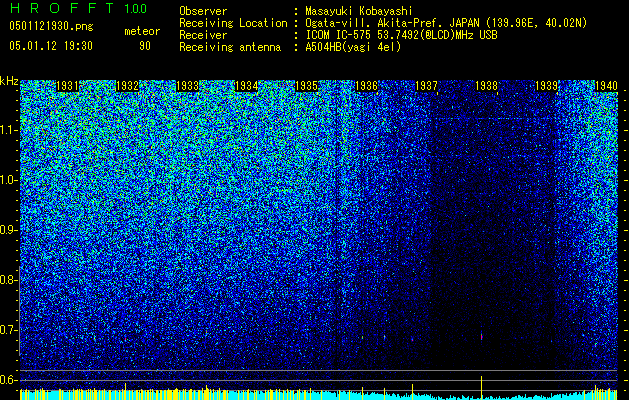Click the 1.1 kHz axis label
The image size is (629, 400).
[x=8, y=130]
